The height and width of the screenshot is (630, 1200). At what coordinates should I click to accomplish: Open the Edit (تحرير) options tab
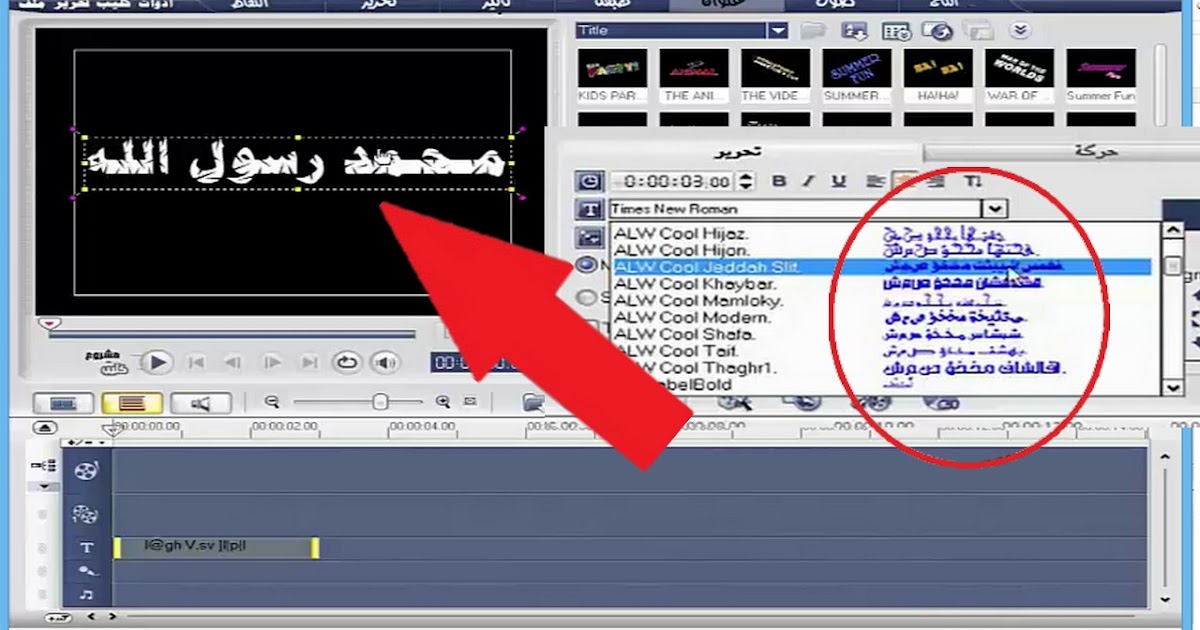point(740,151)
